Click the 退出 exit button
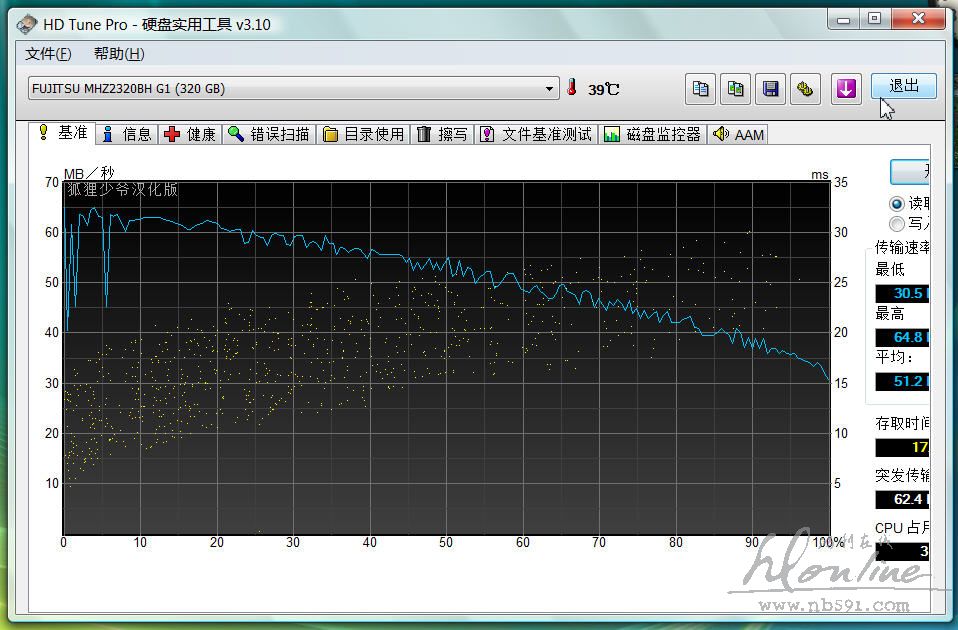The height and width of the screenshot is (630, 958). [903, 86]
